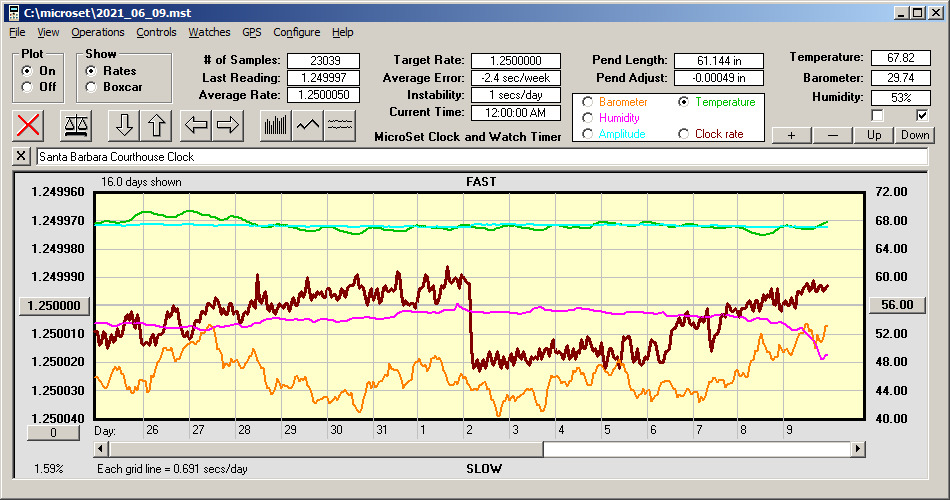
Task: Select the Humidity radio option
Action: tap(587, 118)
